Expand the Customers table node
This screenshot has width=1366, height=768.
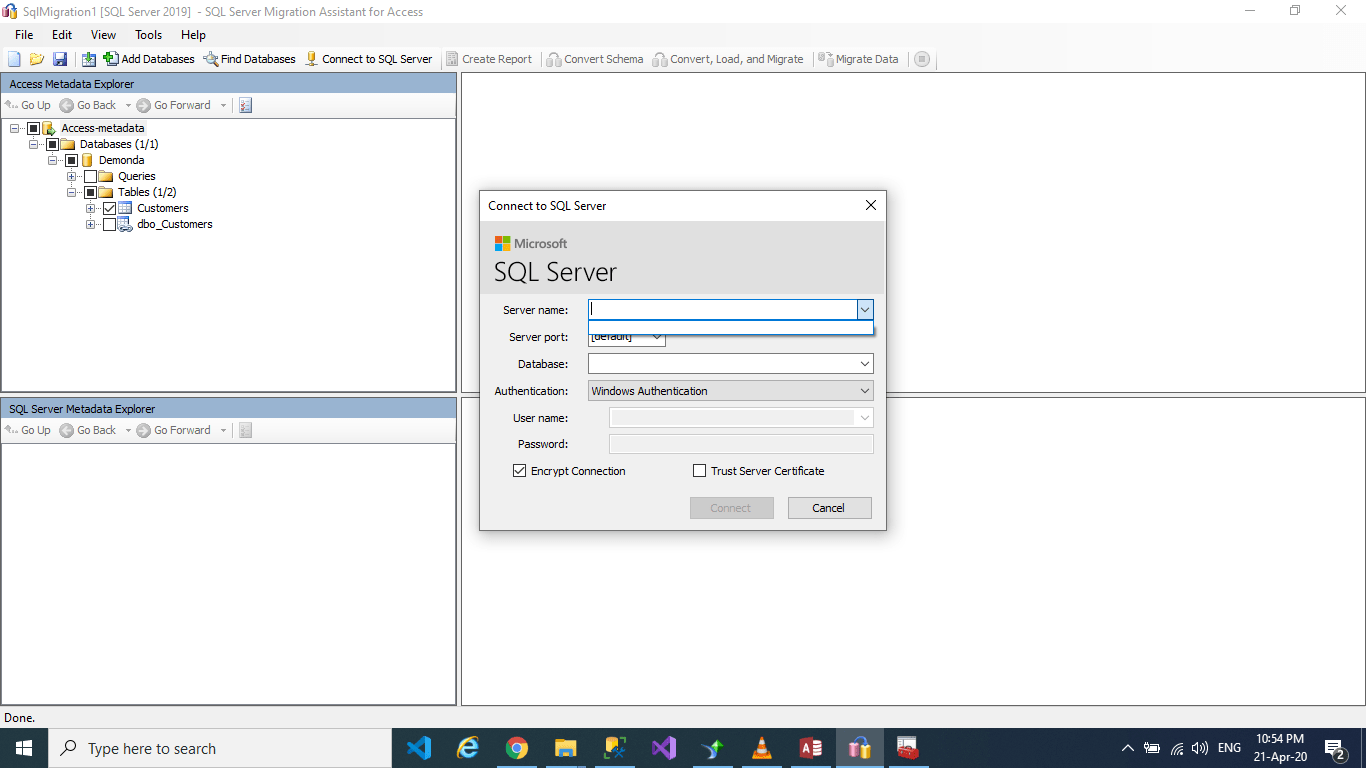tap(90, 208)
